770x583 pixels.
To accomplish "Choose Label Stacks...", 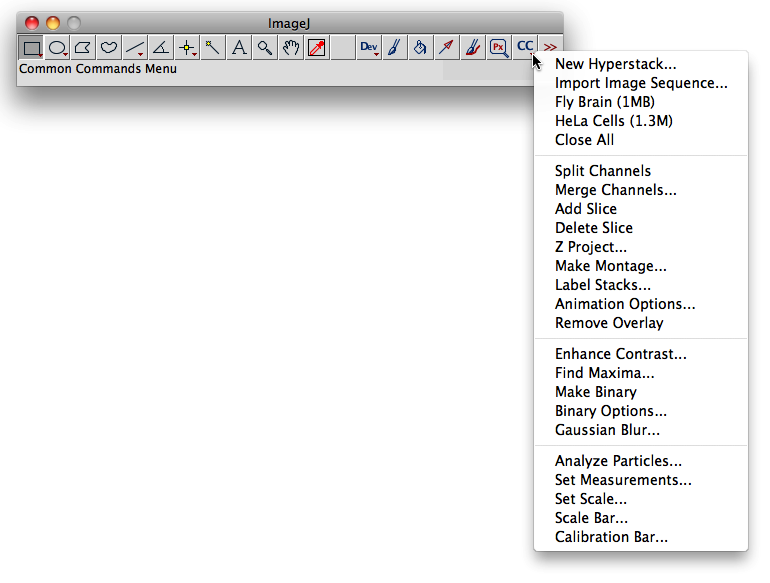I will 641,285.
